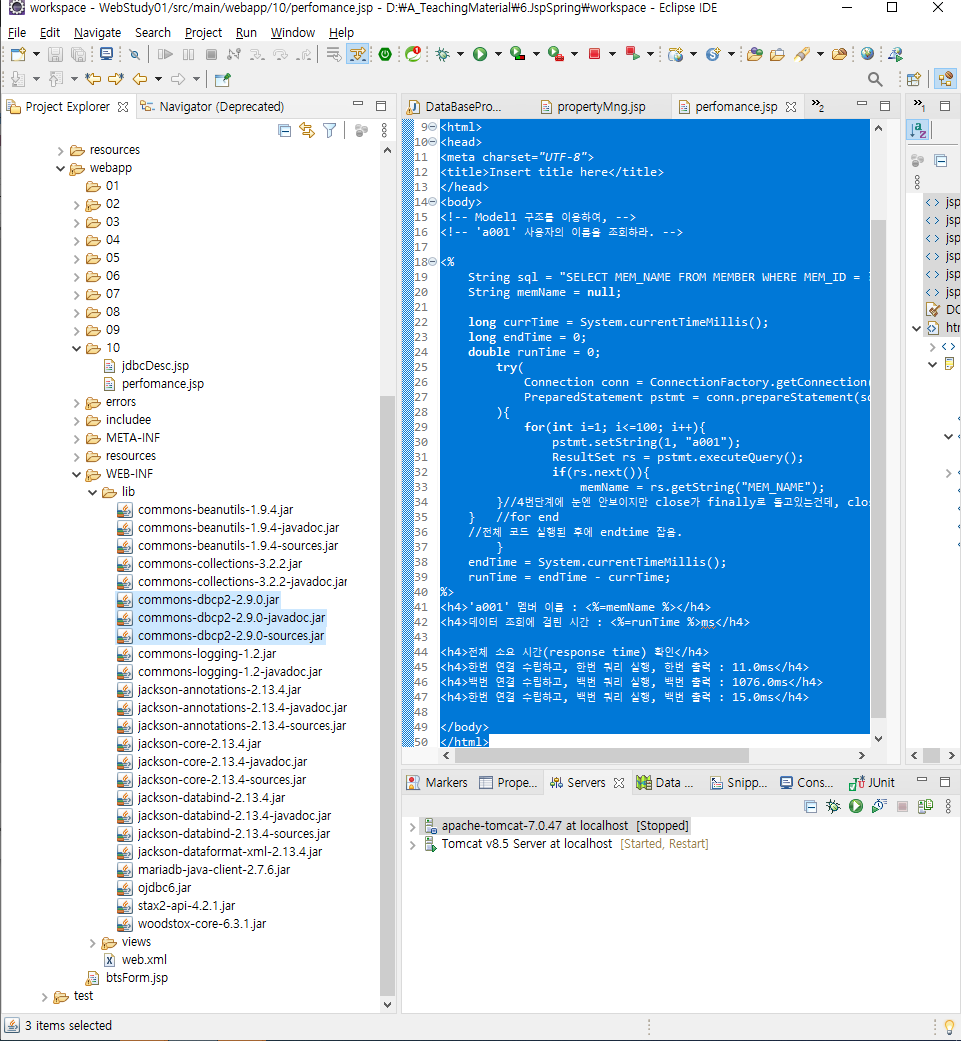The height and width of the screenshot is (1041, 961).
Task: Switch to Navigator (Deprecated) tab
Action: click(212, 106)
